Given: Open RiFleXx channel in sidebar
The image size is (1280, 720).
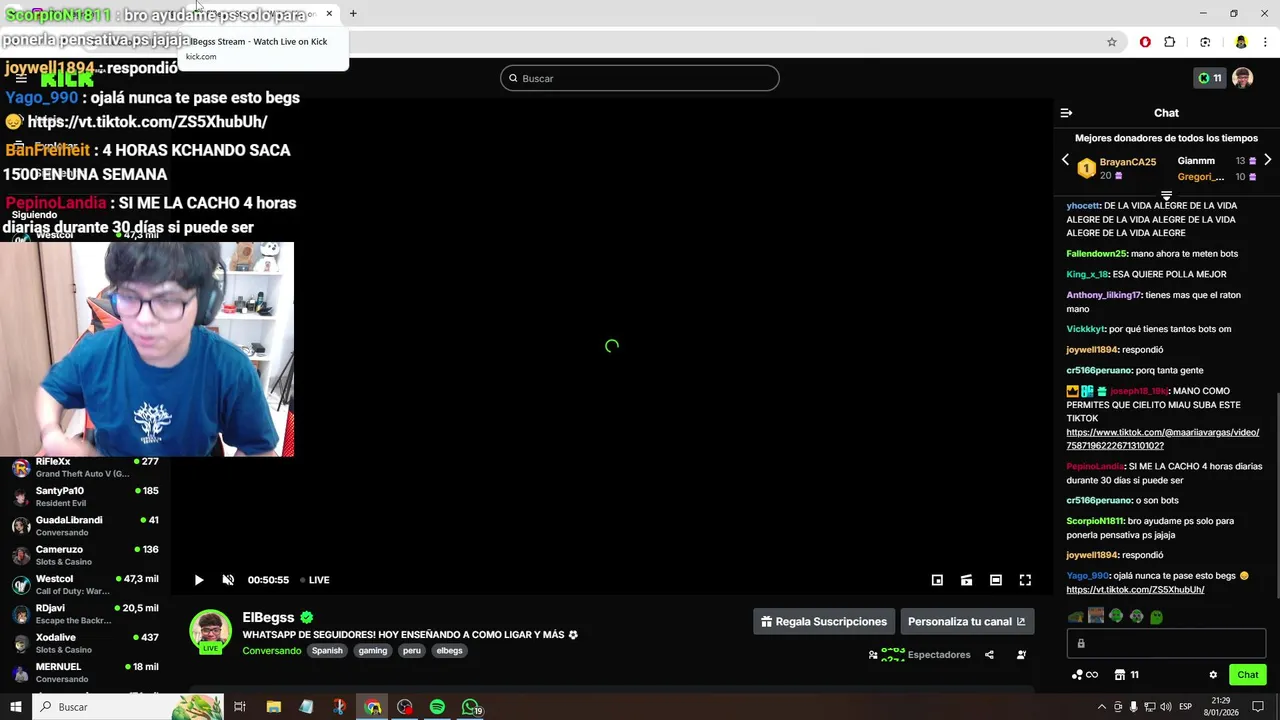Looking at the screenshot, I should point(85,467).
